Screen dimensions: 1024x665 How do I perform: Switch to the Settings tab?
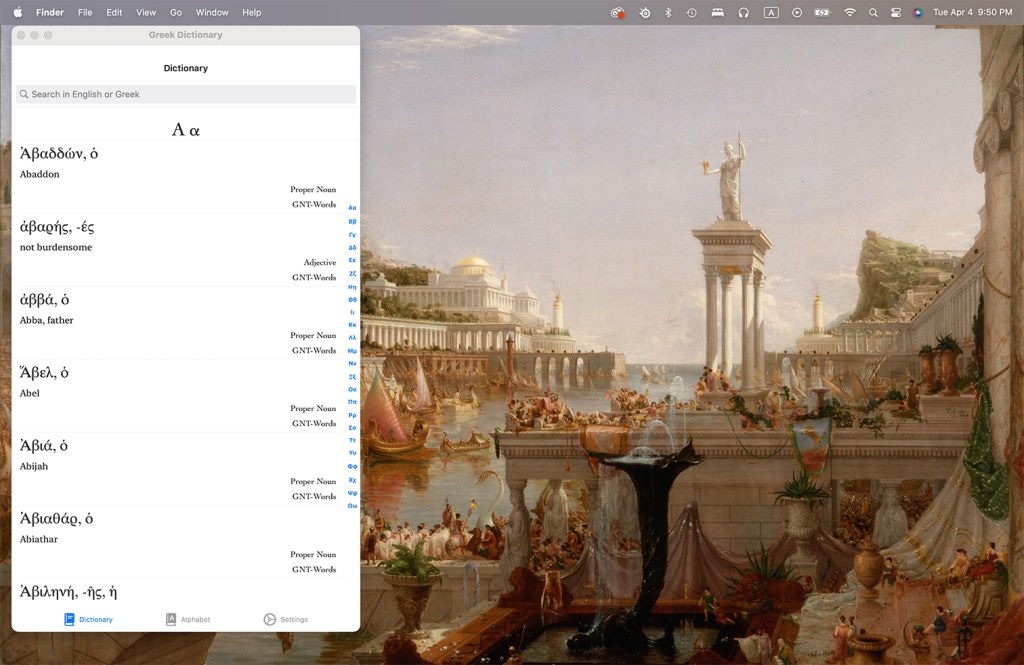[285, 619]
